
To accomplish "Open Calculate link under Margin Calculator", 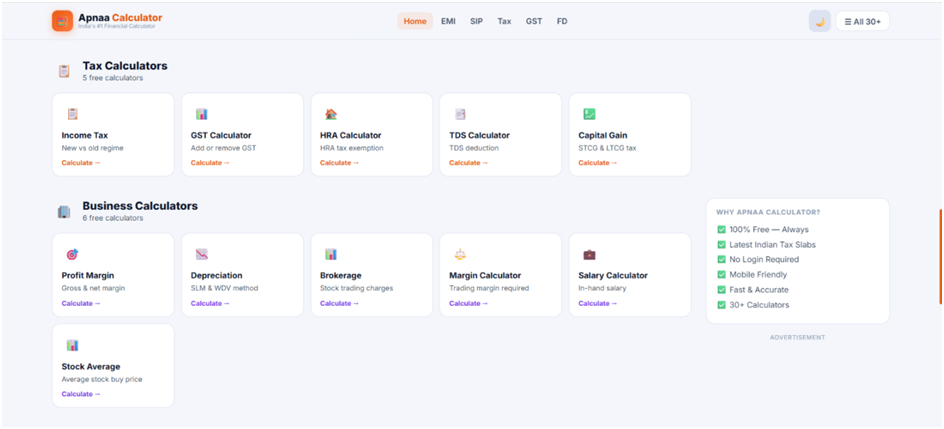I will point(468,303).
